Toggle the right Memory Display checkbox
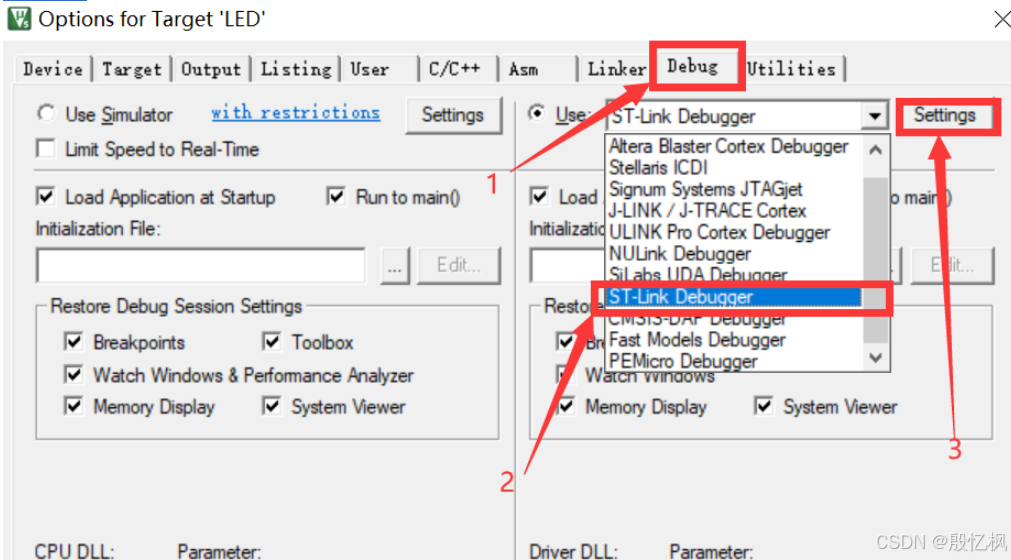1011x560 pixels. pyautogui.click(x=566, y=406)
